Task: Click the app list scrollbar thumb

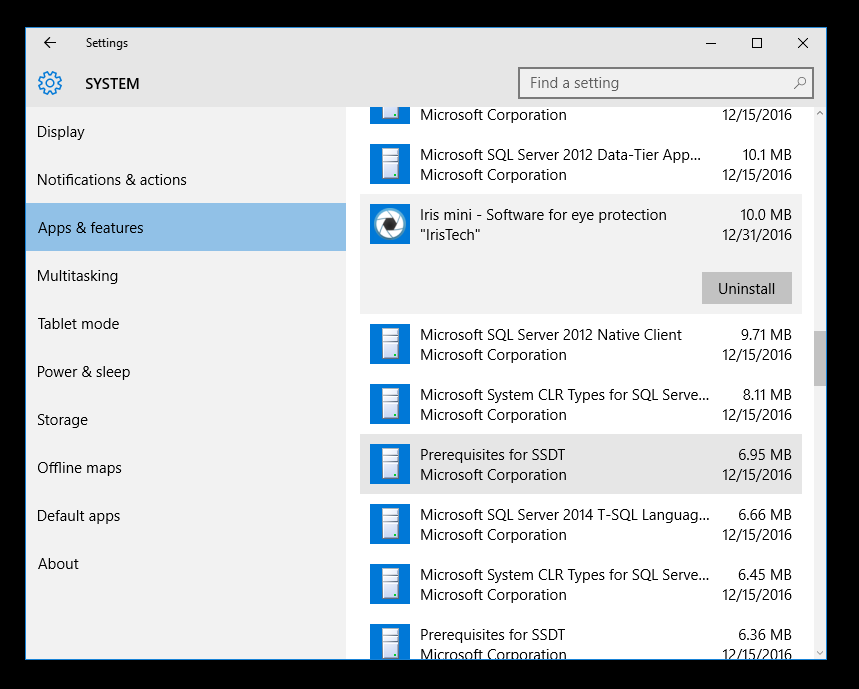Action: coord(820,358)
